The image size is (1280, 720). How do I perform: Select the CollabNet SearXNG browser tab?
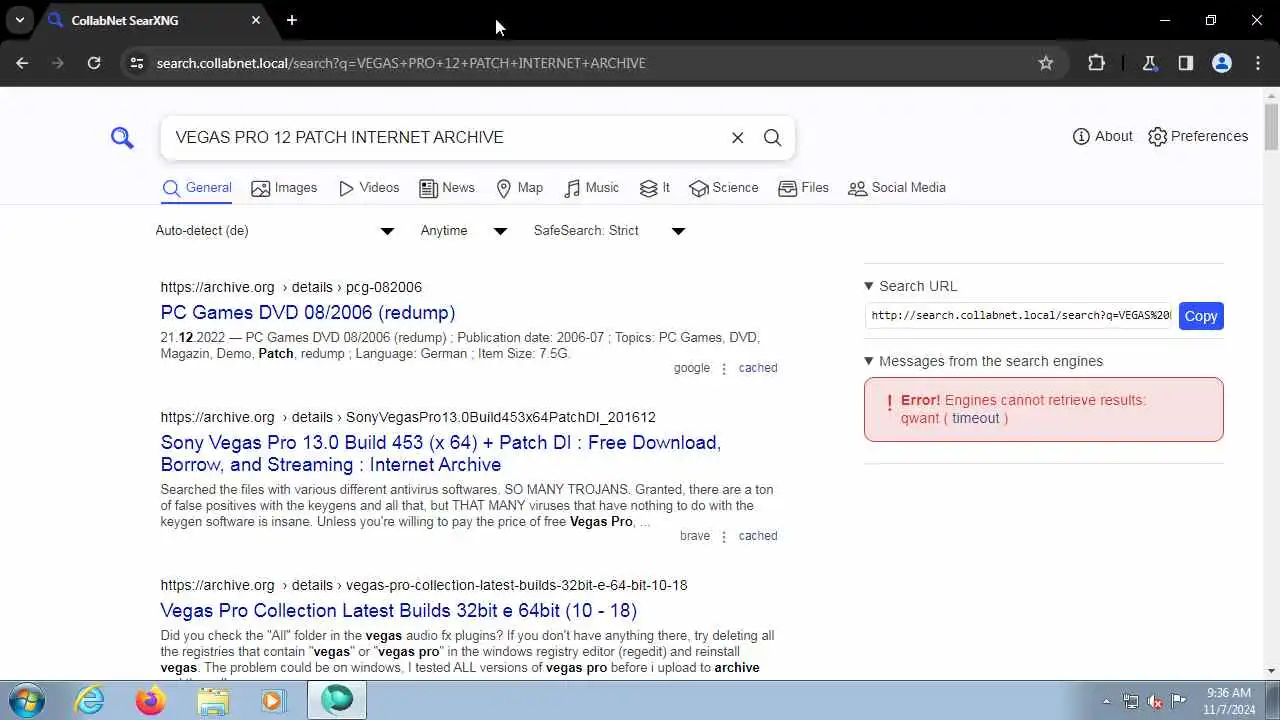(154, 21)
